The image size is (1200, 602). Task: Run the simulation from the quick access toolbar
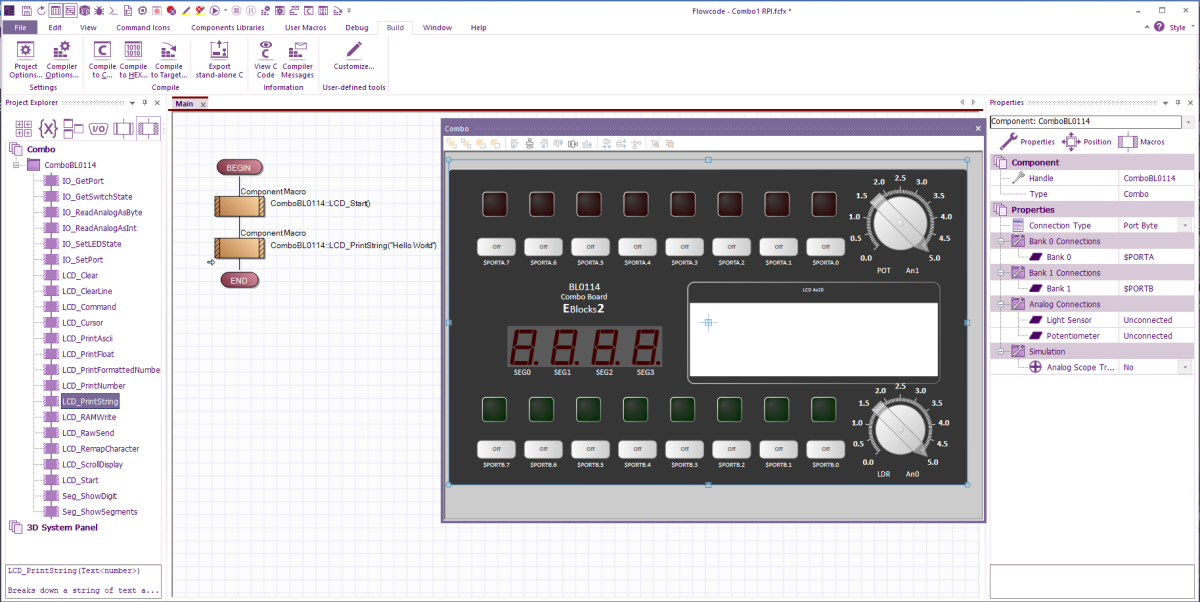coord(216,11)
